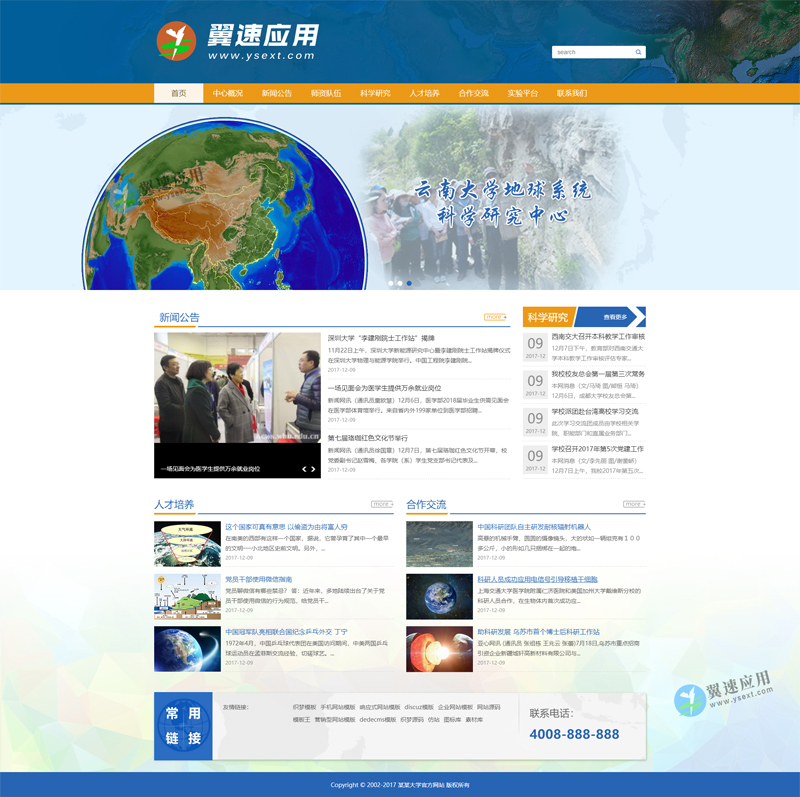The image size is (800, 797).
Task: Click the orange 科学研究 panel header icon area
Action: tap(548, 314)
